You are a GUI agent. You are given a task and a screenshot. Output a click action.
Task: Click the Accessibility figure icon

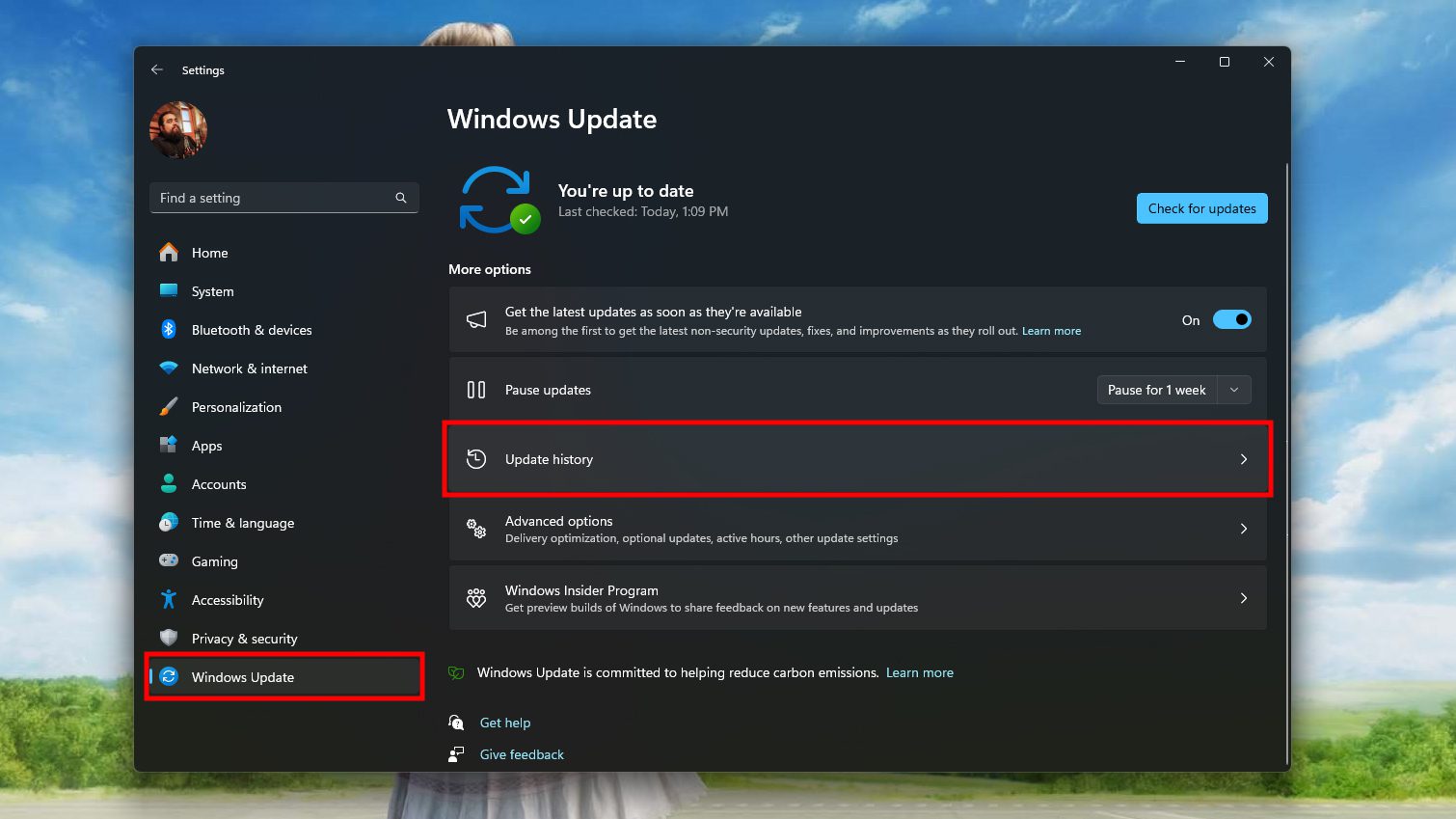click(x=169, y=599)
